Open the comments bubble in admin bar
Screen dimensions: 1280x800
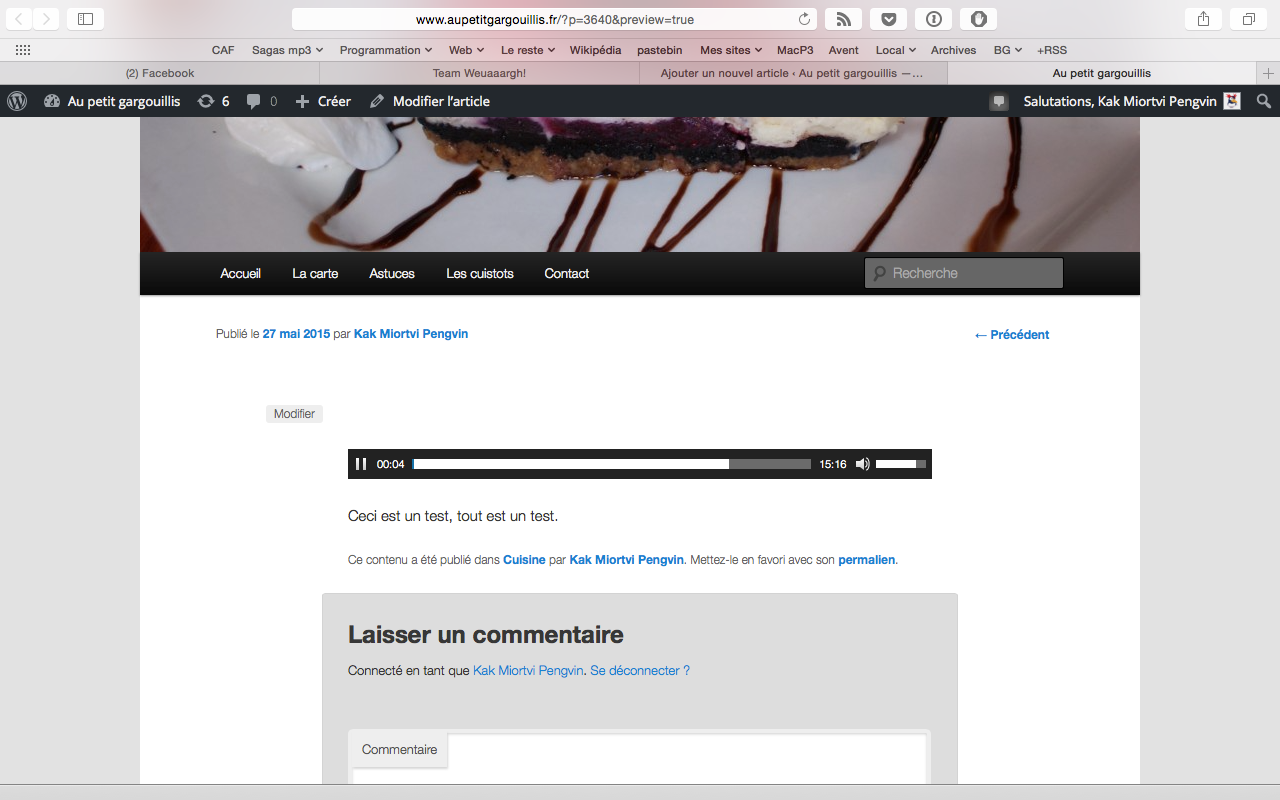[x=261, y=101]
